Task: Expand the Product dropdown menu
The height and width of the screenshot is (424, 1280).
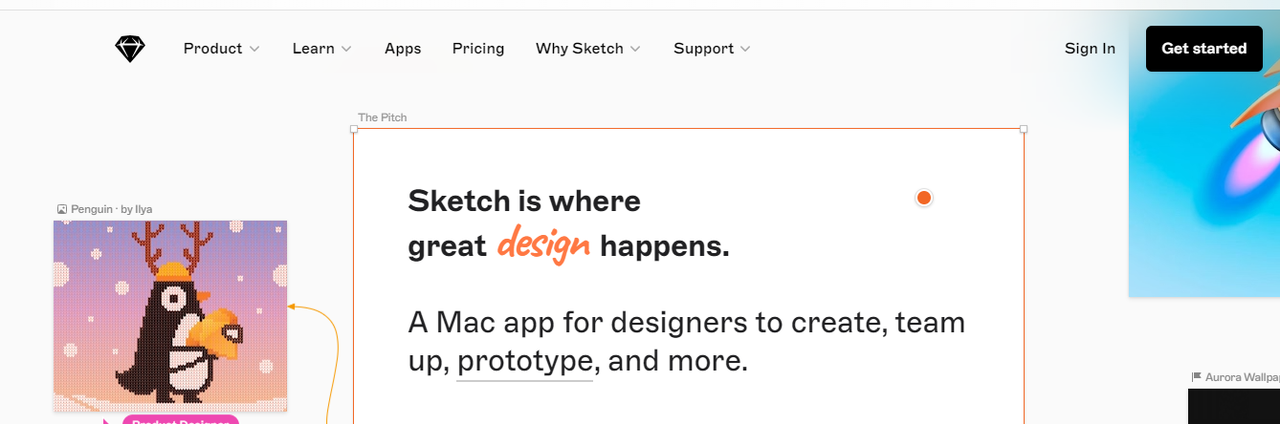Action: [x=221, y=49]
